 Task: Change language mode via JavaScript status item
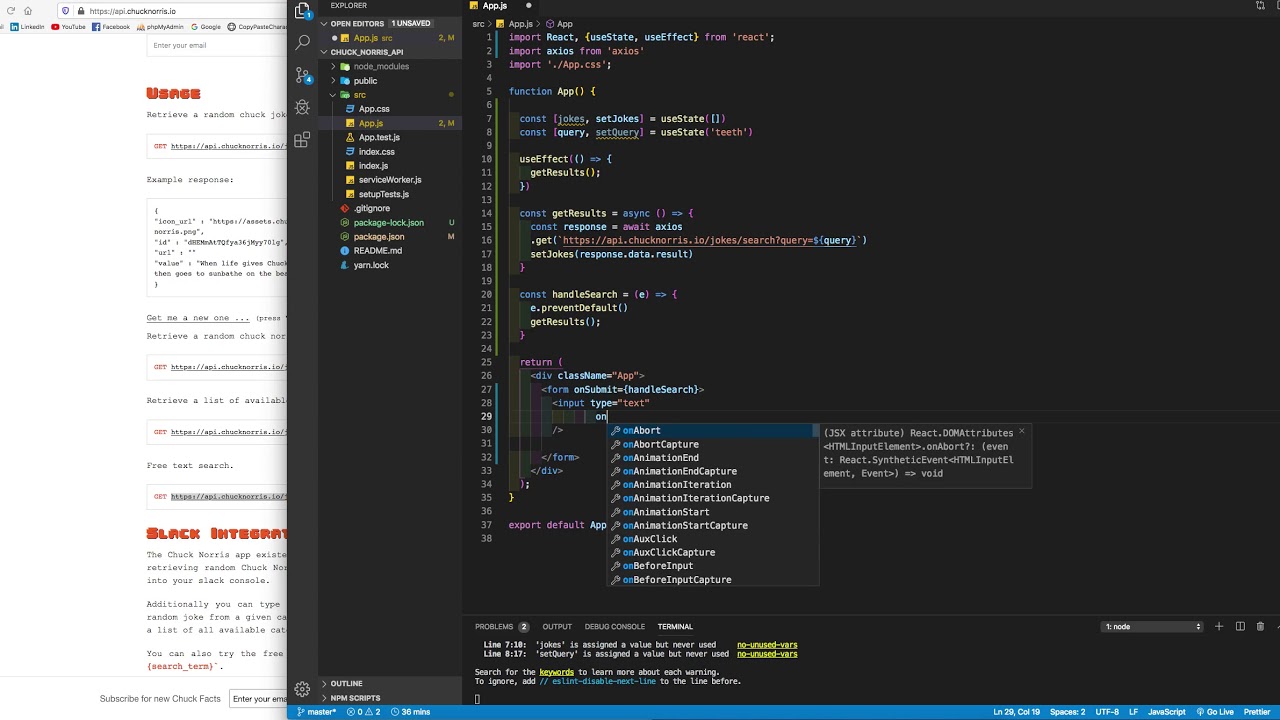point(1166,712)
